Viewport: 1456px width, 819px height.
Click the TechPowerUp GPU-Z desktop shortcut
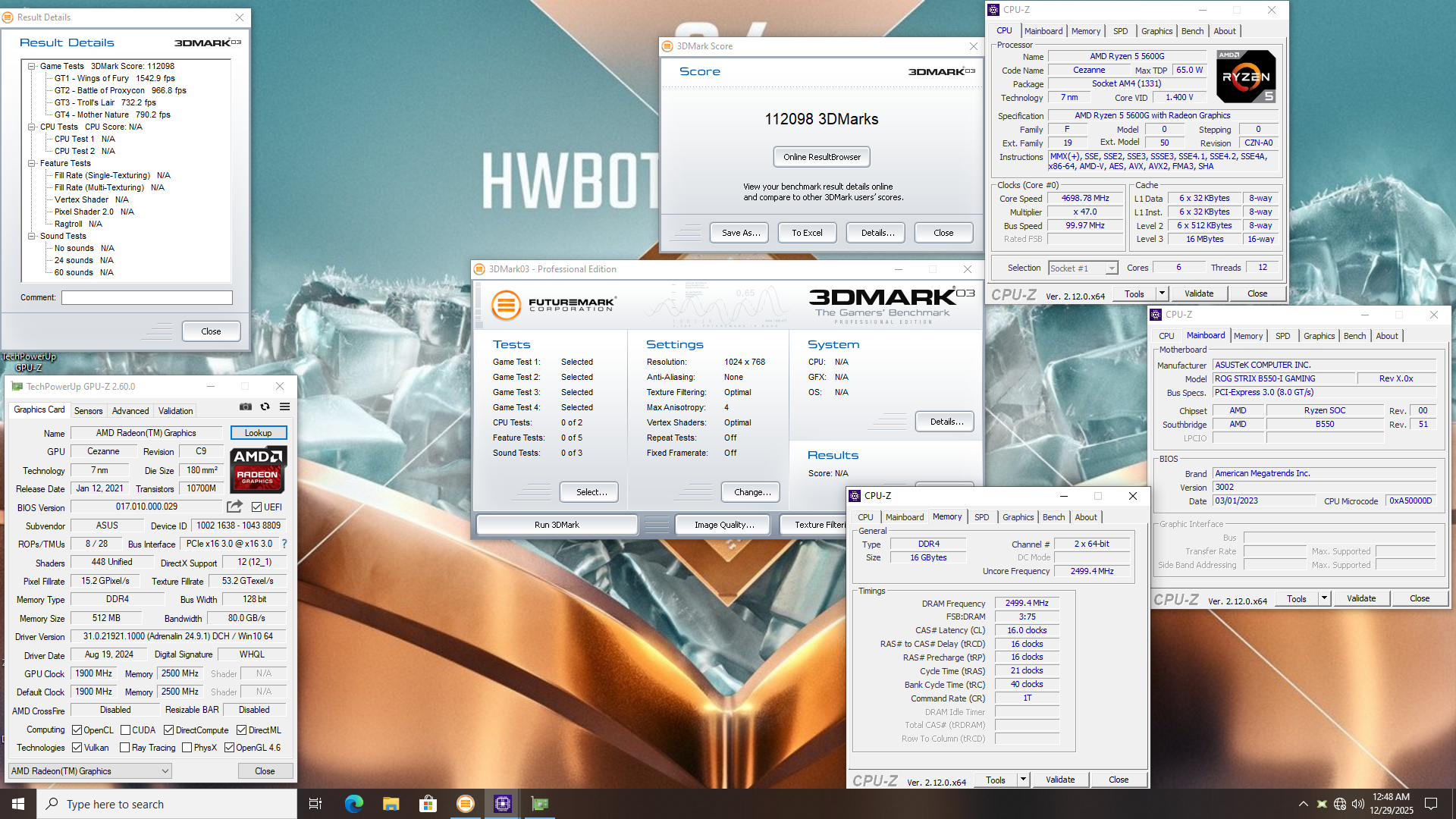pos(29,362)
